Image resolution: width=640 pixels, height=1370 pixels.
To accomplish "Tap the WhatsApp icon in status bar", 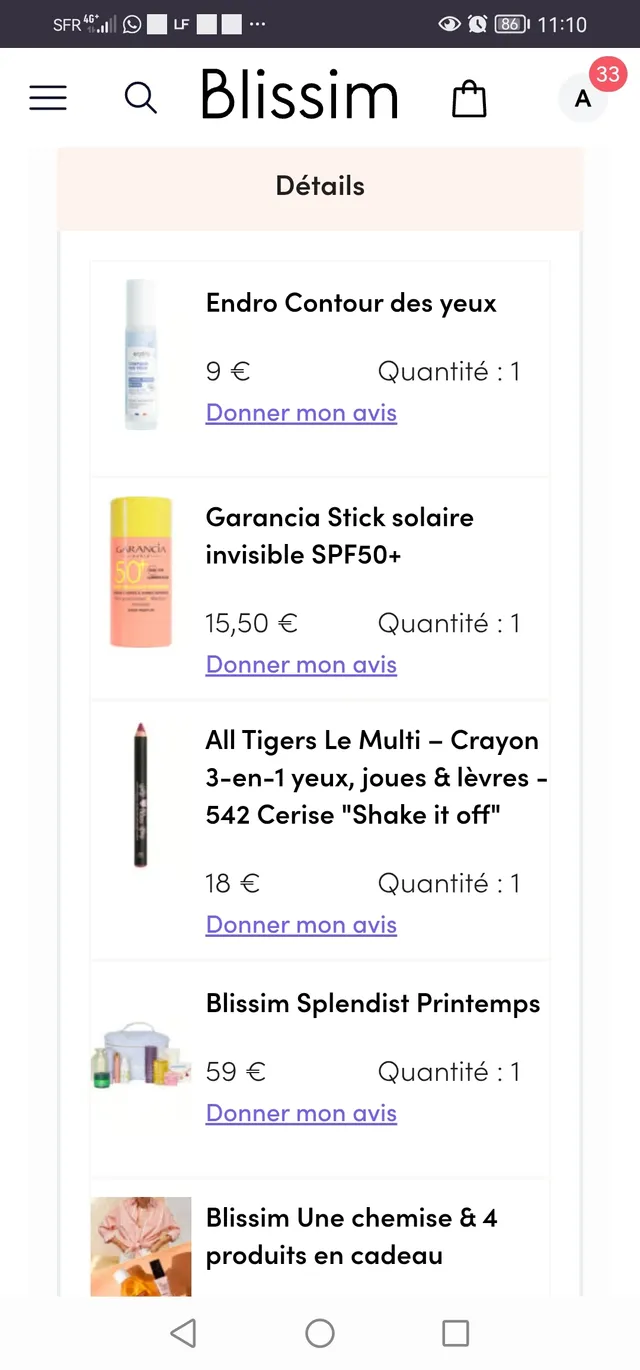I will click(131, 23).
